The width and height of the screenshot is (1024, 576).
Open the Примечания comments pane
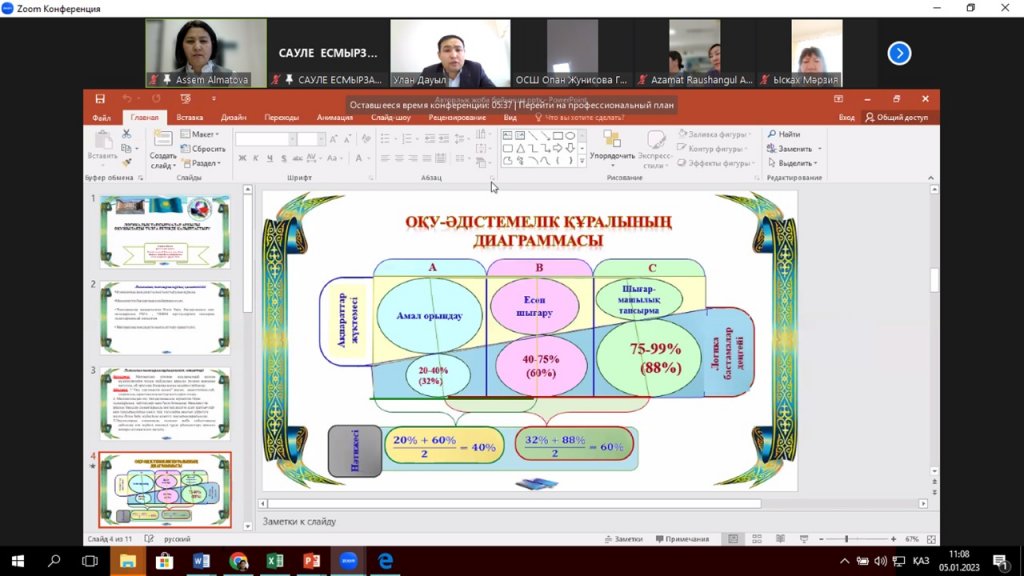tap(682, 539)
